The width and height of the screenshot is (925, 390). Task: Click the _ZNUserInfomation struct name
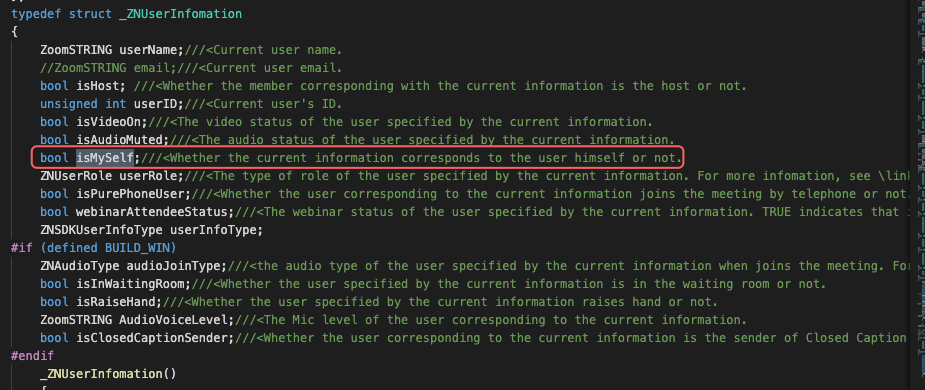(x=181, y=14)
